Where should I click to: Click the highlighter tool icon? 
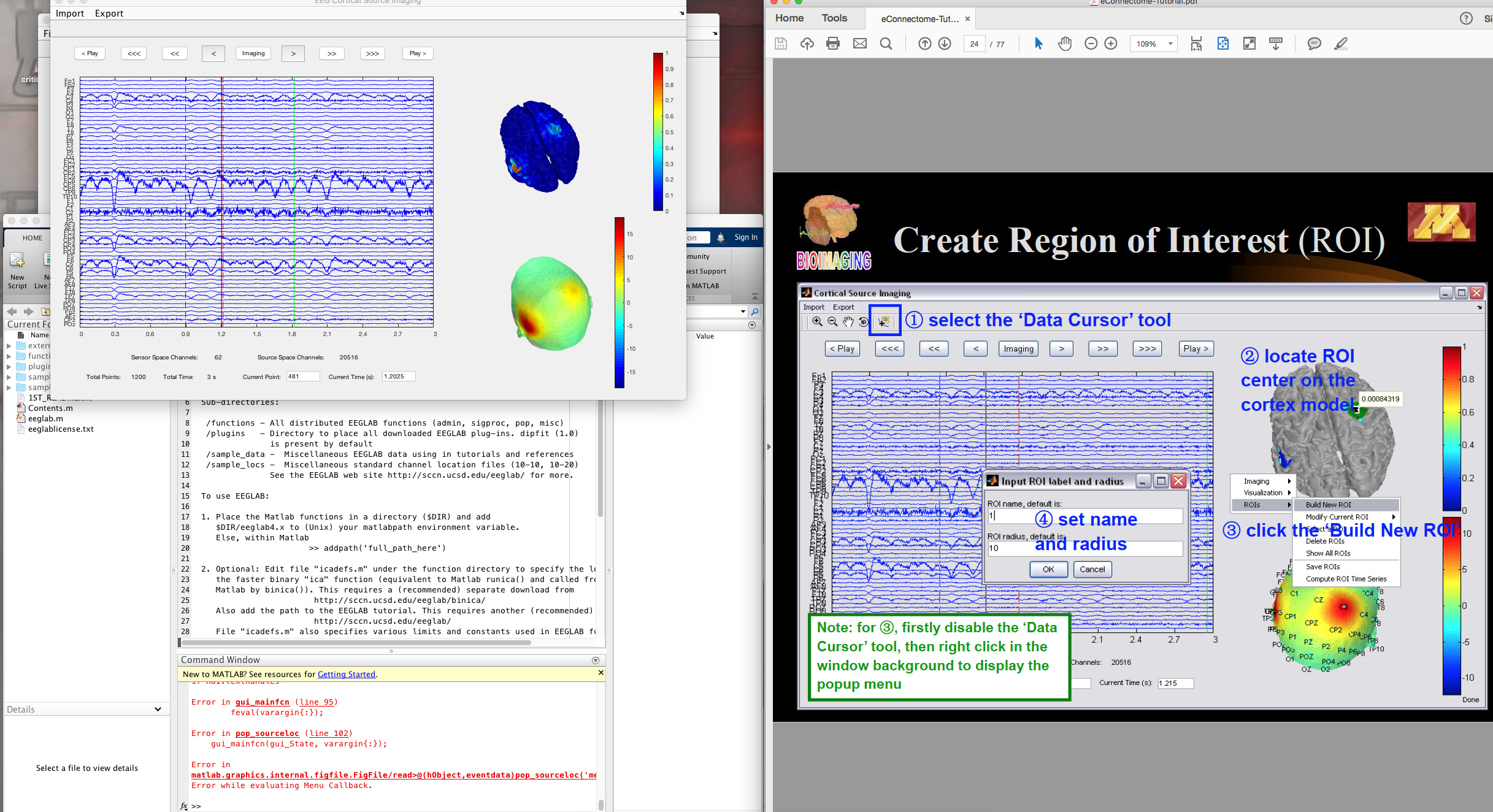click(1341, 44)
